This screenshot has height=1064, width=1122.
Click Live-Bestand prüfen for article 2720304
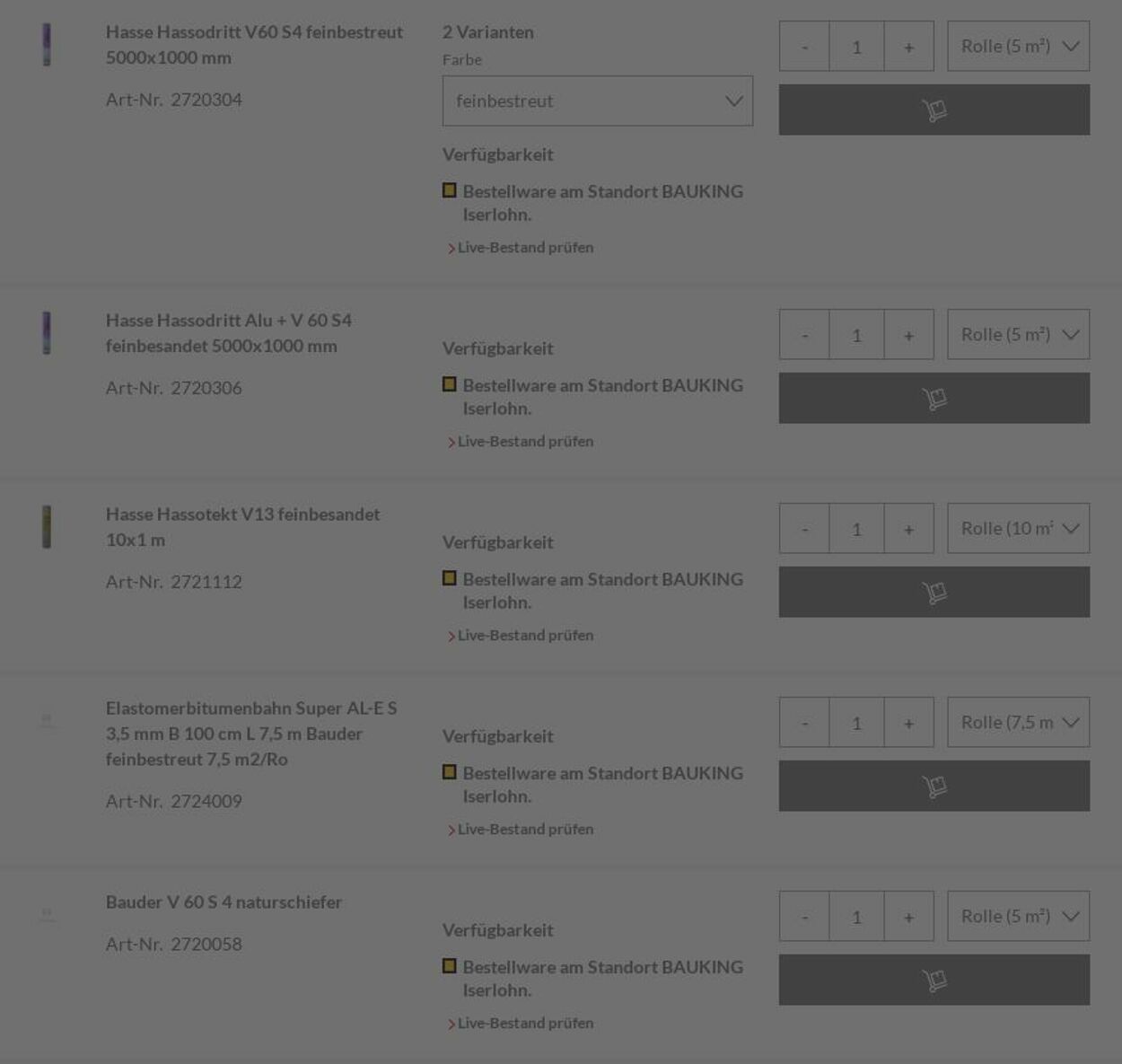tap(525, 247)
